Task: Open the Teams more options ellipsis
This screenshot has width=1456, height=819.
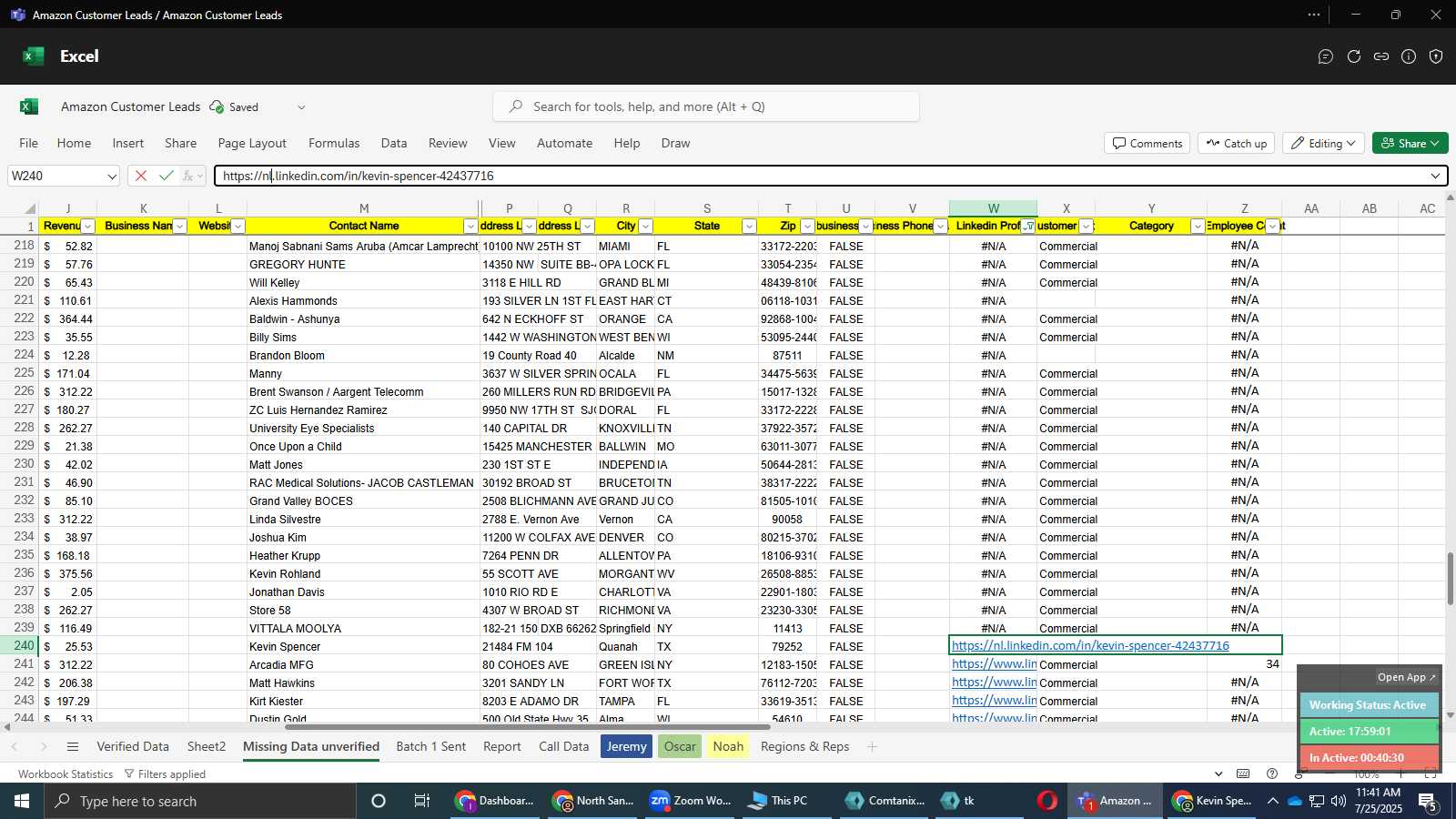Action: (1313, 15)
